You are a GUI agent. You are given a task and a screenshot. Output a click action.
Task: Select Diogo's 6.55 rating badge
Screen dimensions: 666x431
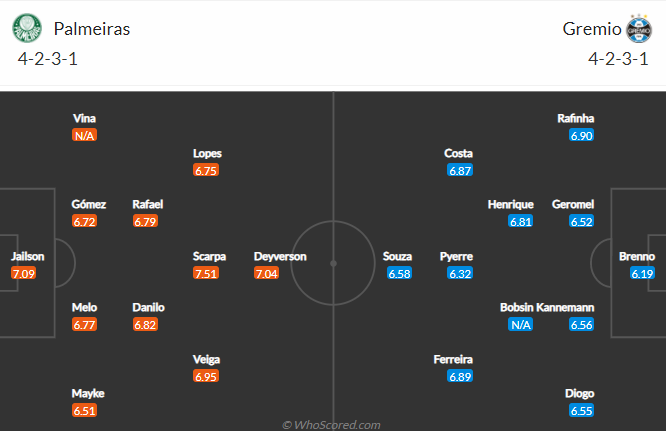(581, 410)
